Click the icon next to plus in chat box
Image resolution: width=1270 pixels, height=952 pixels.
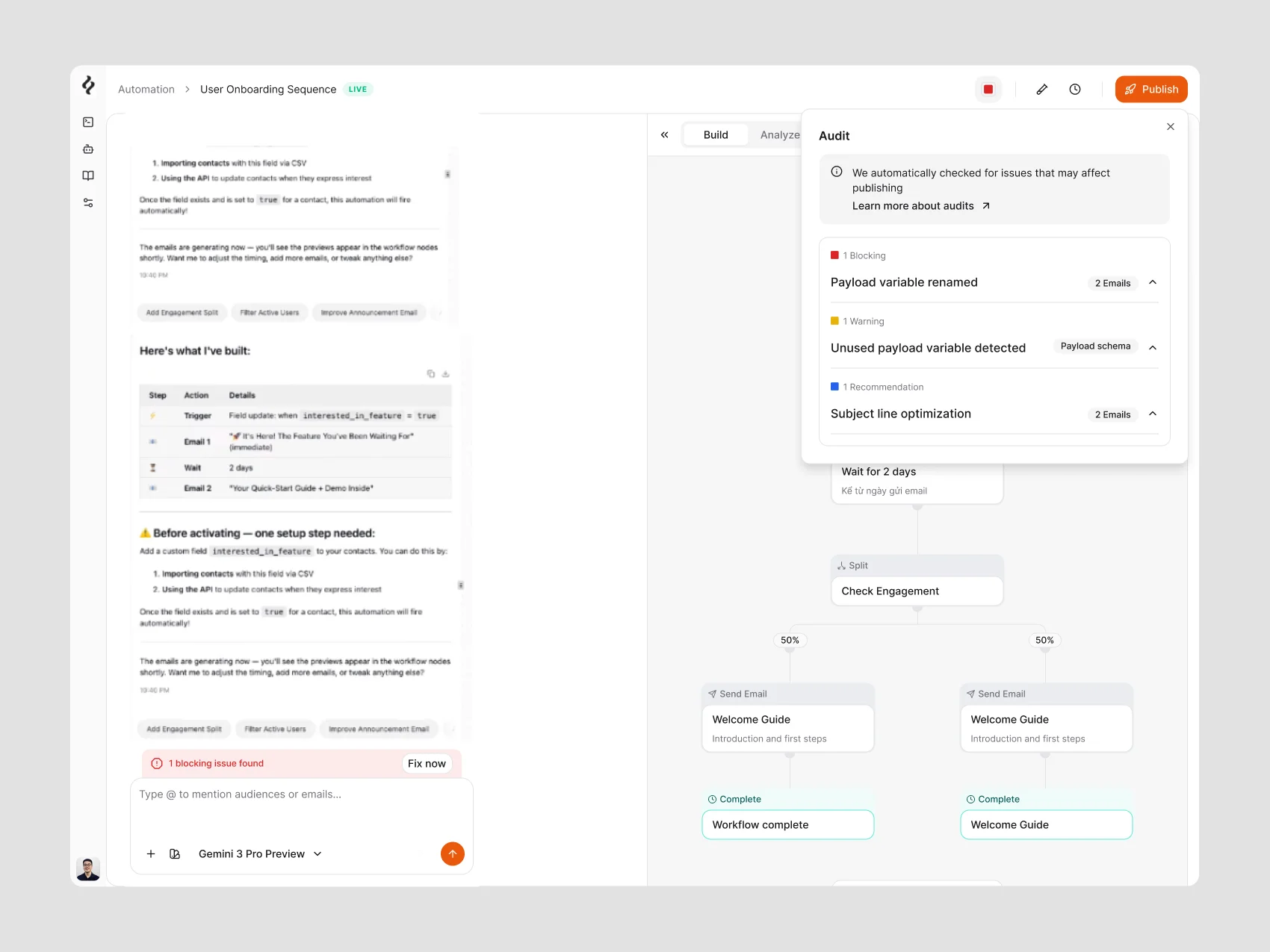tap(175, 853)
